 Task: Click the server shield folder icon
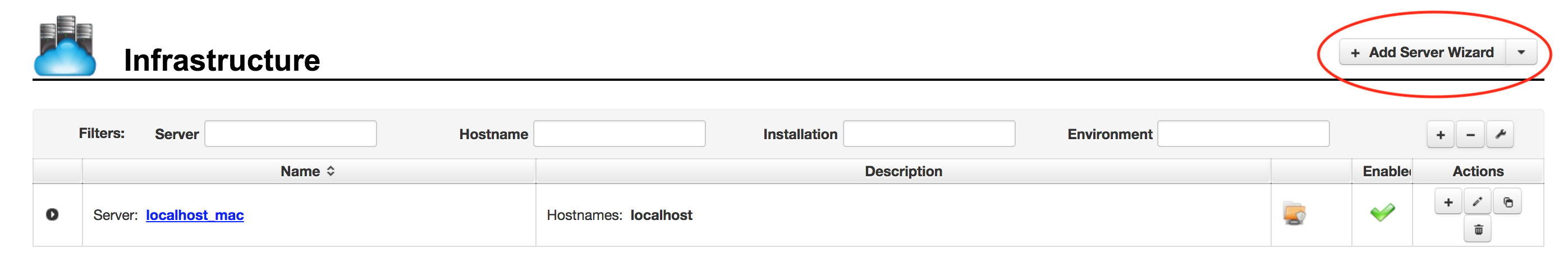point(1295,214)
